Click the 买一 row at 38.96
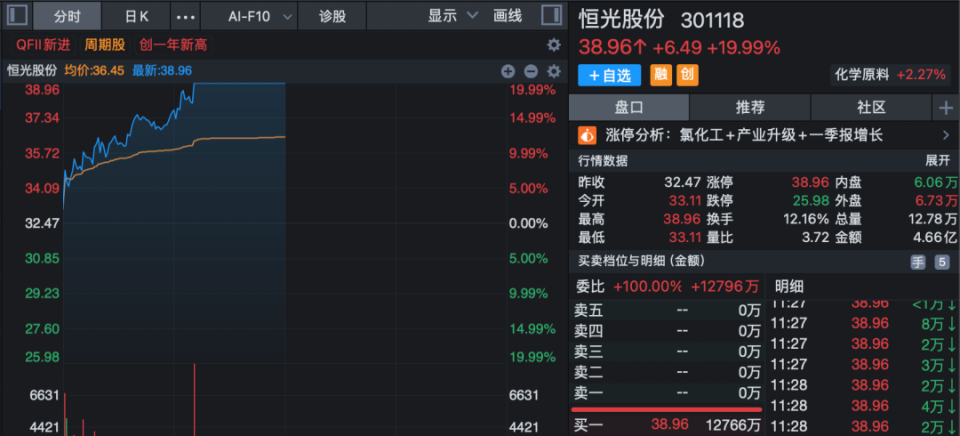 [666, 424]
